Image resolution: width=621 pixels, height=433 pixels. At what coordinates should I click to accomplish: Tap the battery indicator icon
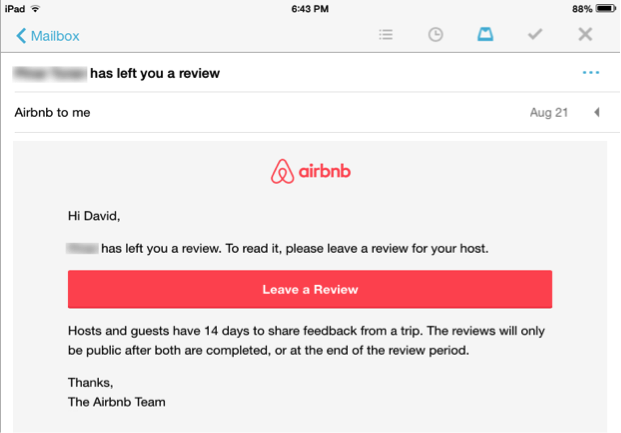[601, 8]
